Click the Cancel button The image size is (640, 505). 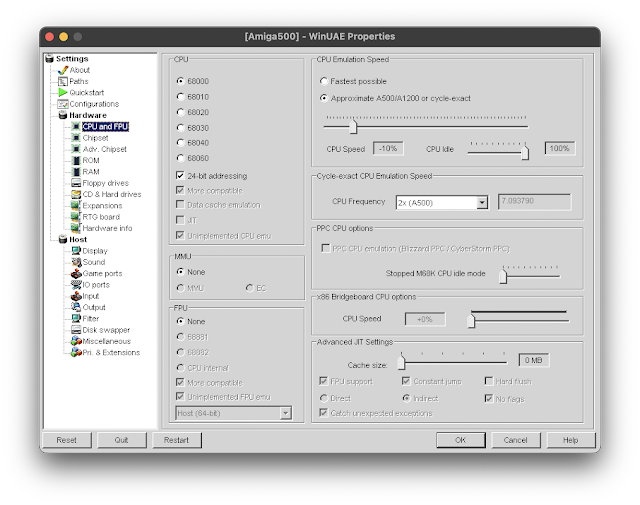[x=516, y=440]
